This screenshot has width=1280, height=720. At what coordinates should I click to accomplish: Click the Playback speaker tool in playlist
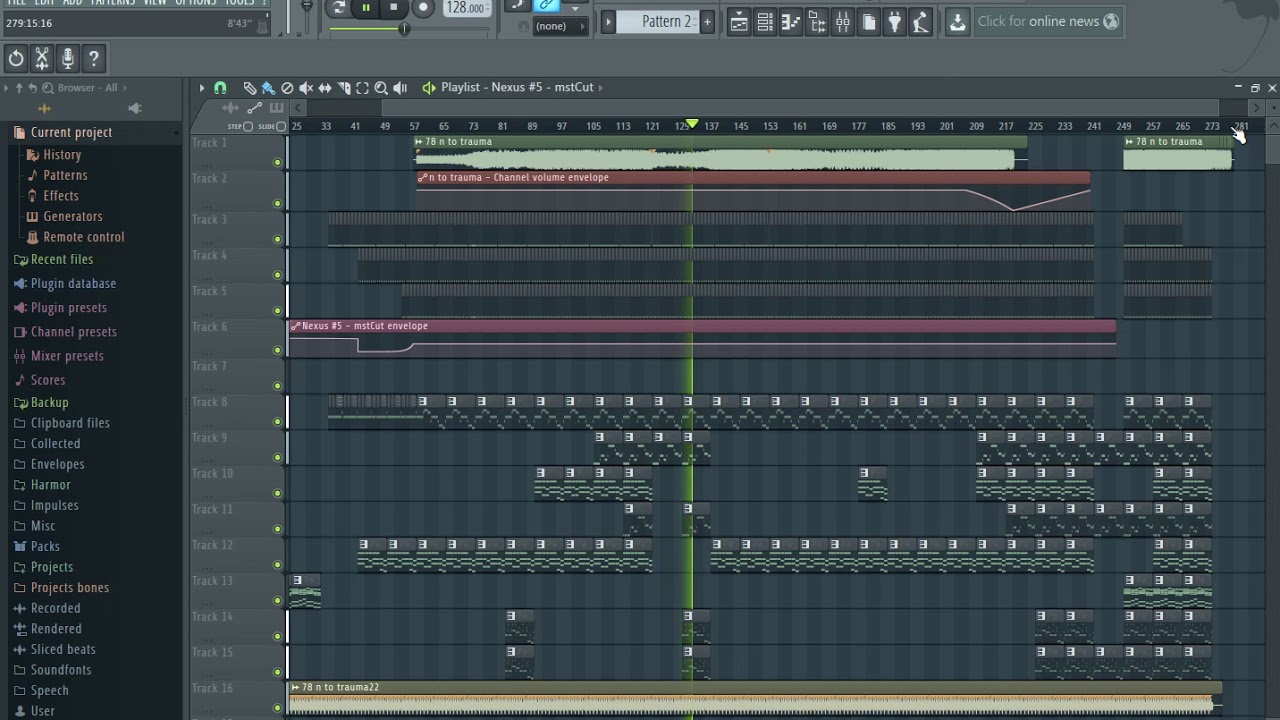click(400, 88)
